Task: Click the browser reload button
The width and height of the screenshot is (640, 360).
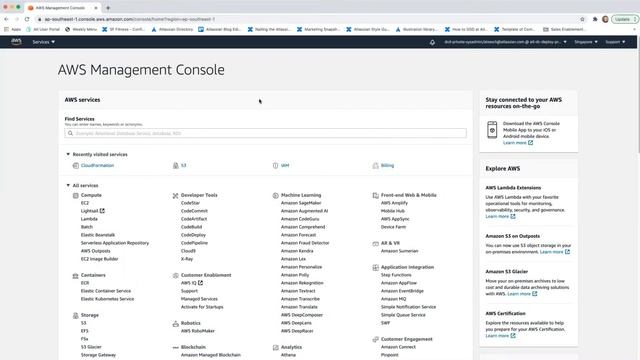Action: (27, 19)
